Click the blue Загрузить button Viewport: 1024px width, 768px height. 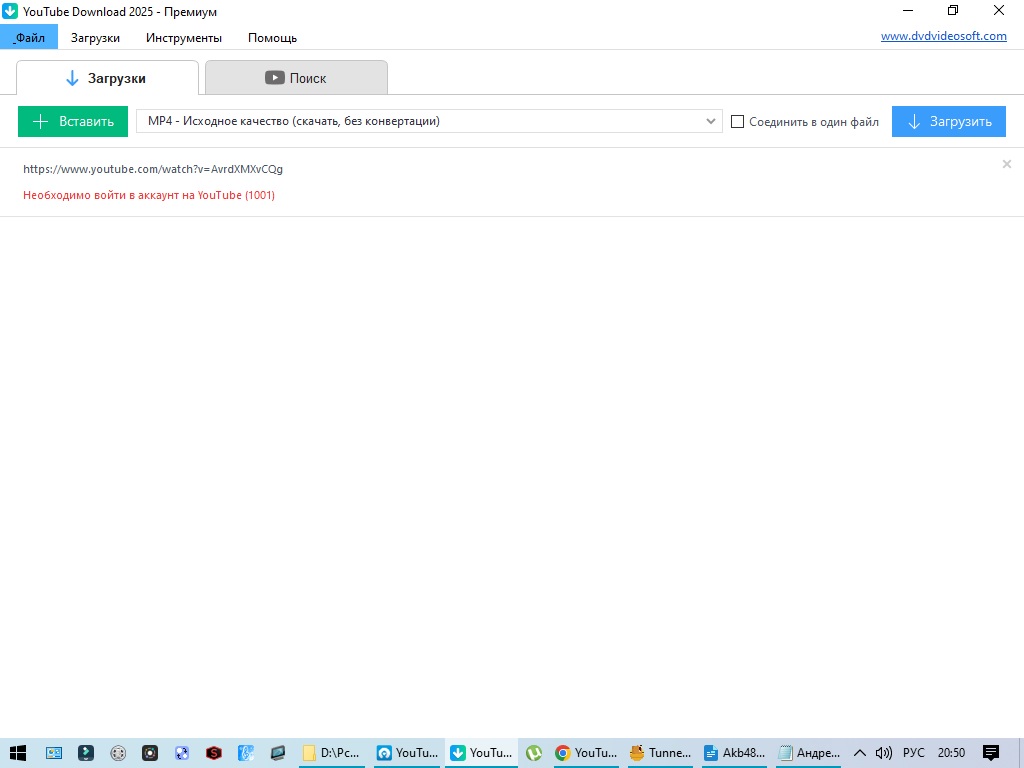point(949,121)
